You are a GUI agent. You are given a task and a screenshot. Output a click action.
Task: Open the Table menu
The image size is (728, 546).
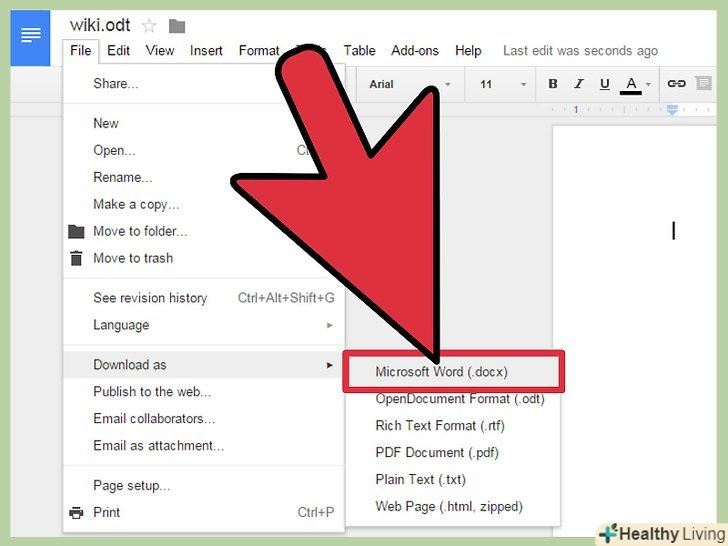tap(359, 51)
